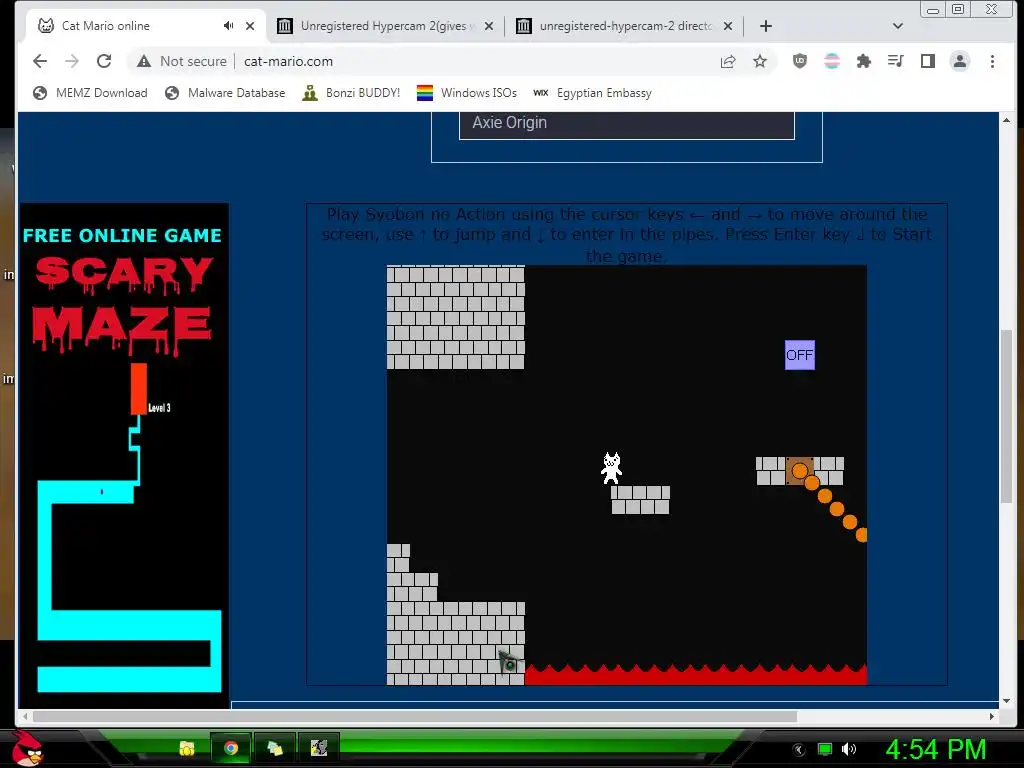This screenshot has height=768, width=1024.
Task: Close the Unregistered Hypercam 2 tab
Action: (489, 26)
